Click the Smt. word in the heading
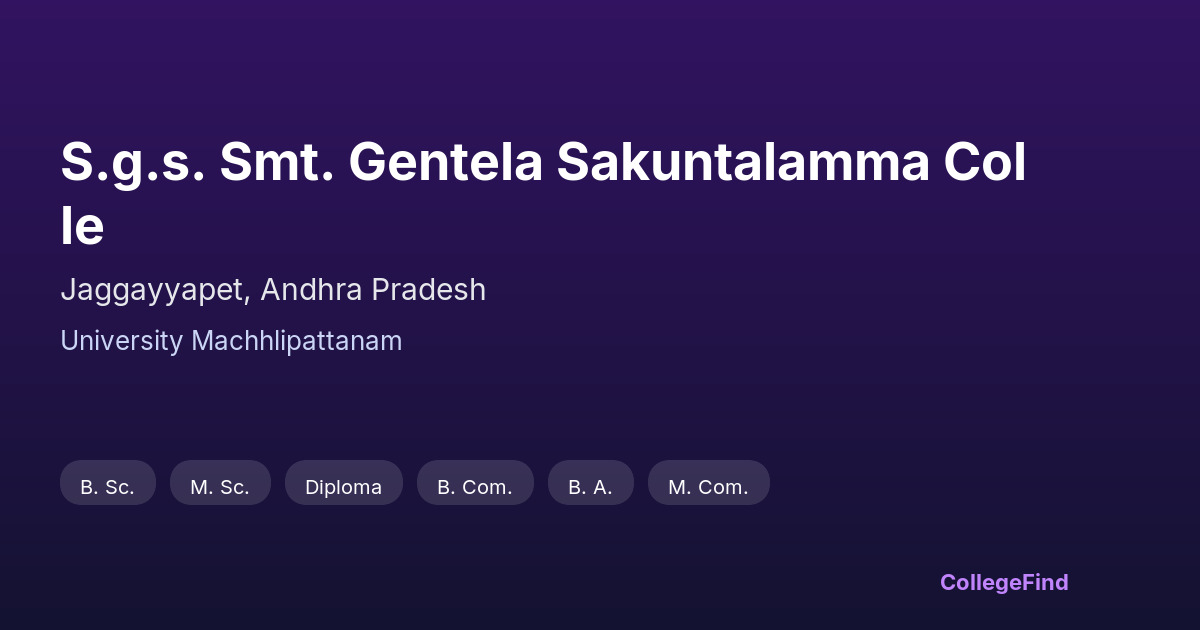The height and width of the screenshot is (630, 1200). point(277,163)
